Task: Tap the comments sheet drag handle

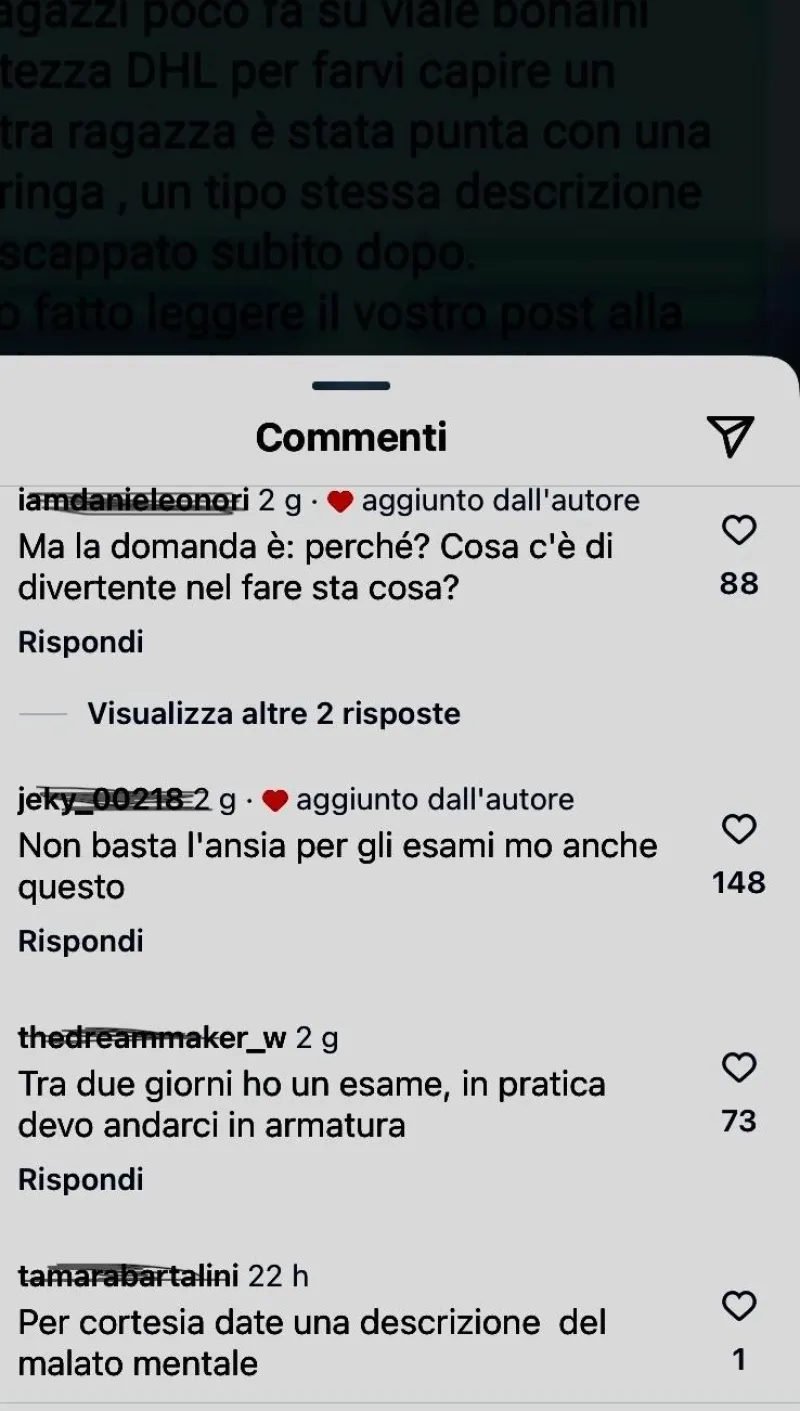Action: (351, 386)
